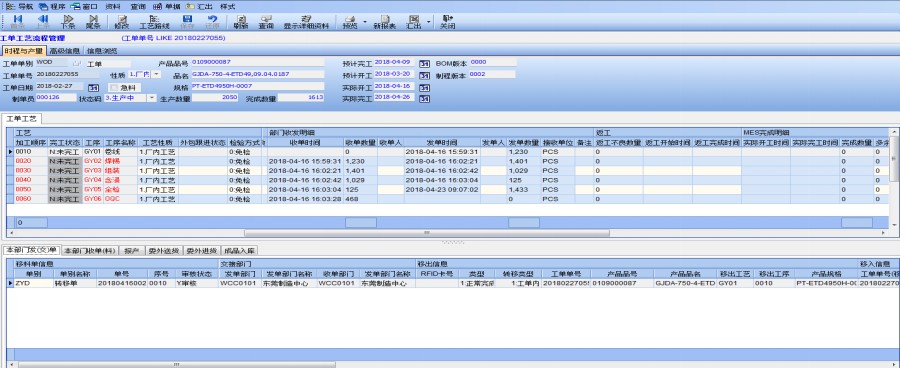The width and height of the screenshot is (900, 368).
Task: Open the 查询 query toolbar icon
Action: [266, 22]
